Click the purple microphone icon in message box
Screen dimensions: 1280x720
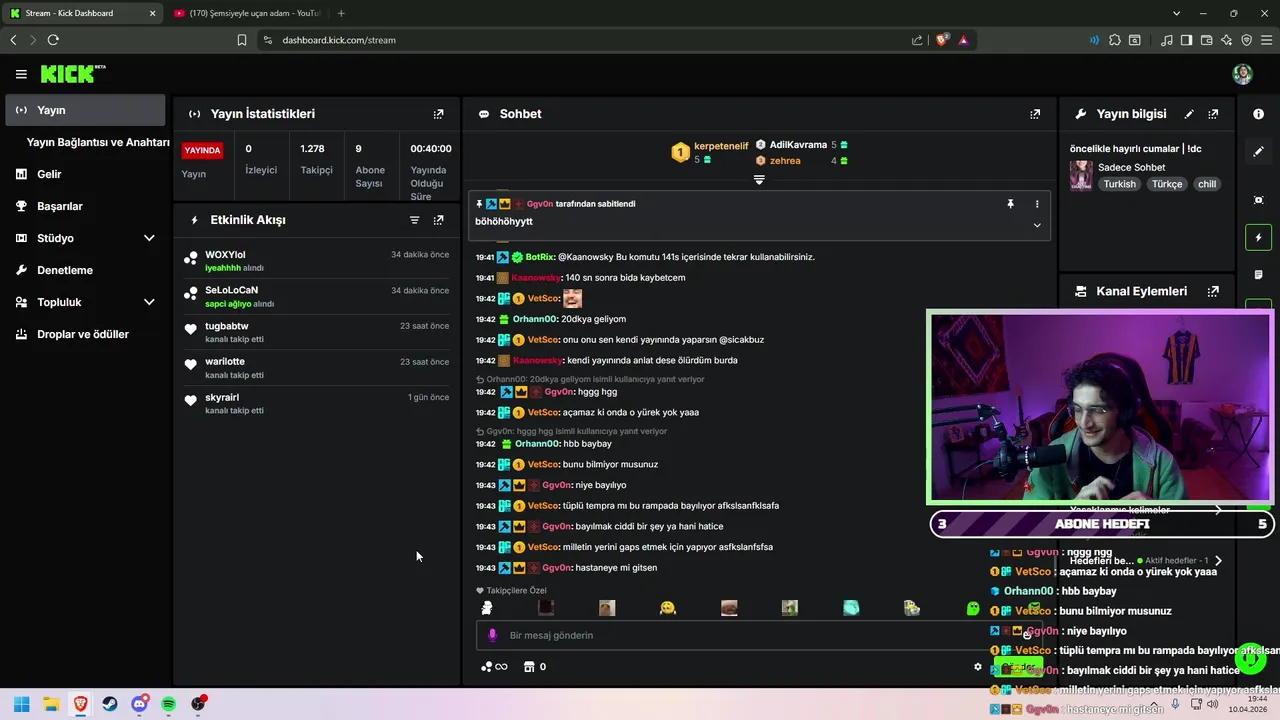coord(492,635)
